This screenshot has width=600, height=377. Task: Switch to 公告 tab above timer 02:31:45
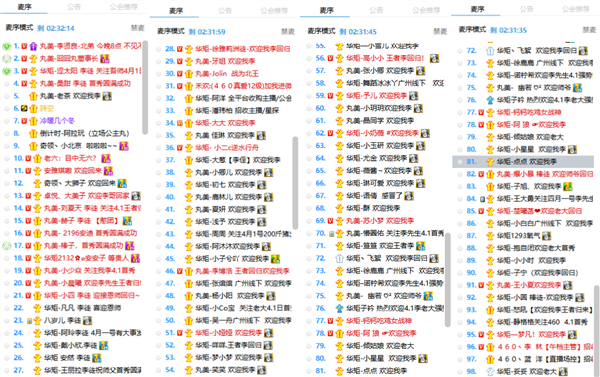[376, 10]
